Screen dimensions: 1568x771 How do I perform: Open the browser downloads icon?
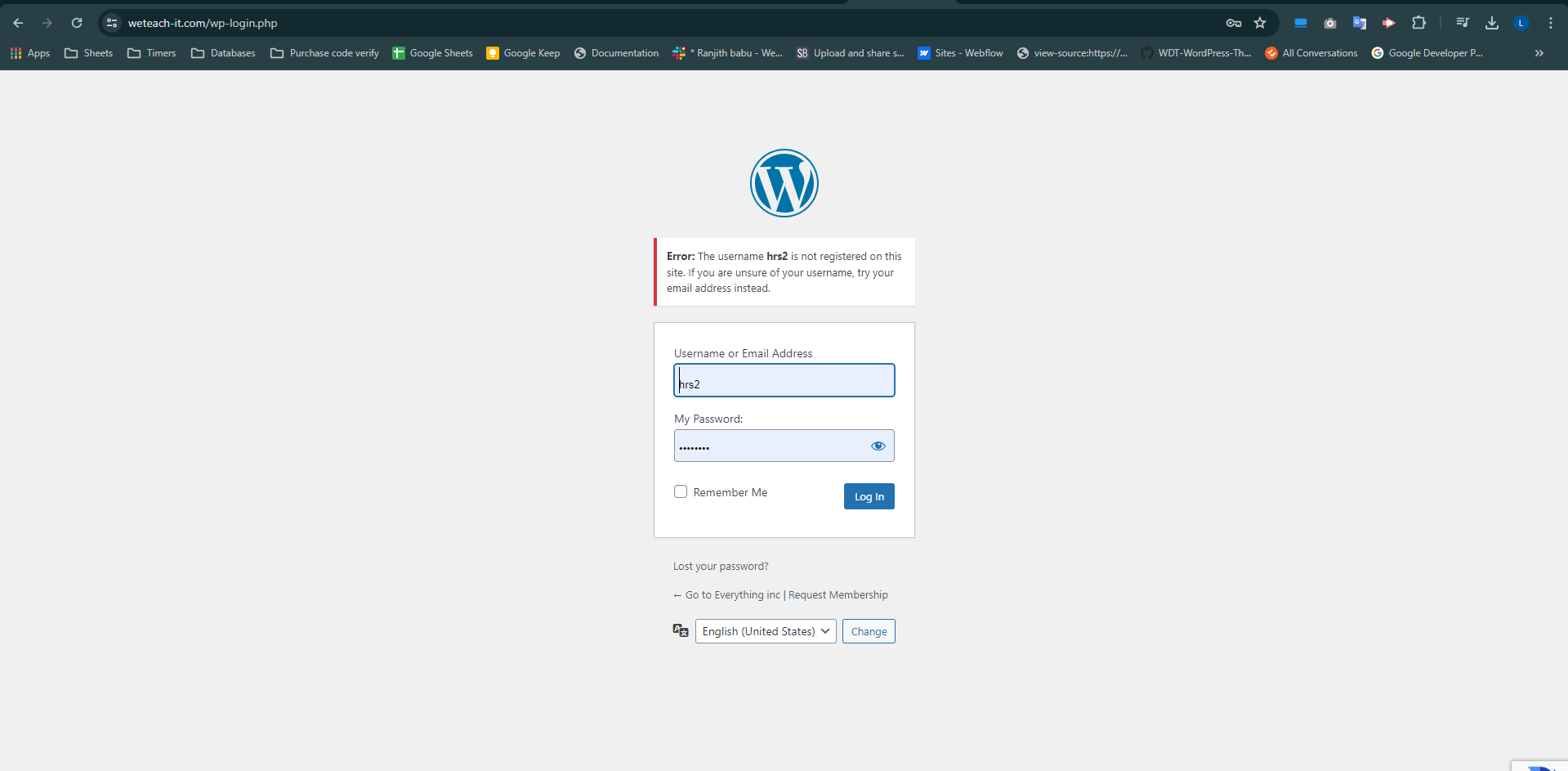1492,23
